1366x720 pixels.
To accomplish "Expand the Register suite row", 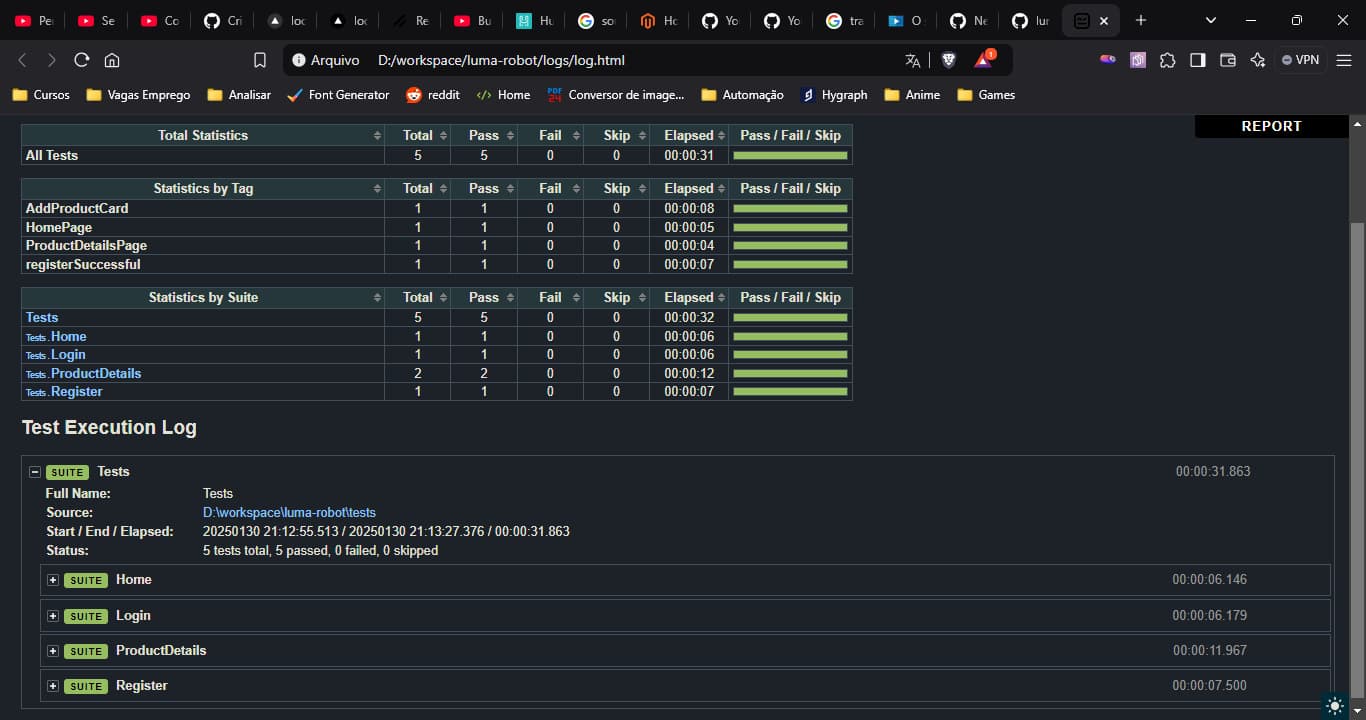I will [x=53, y=686].
